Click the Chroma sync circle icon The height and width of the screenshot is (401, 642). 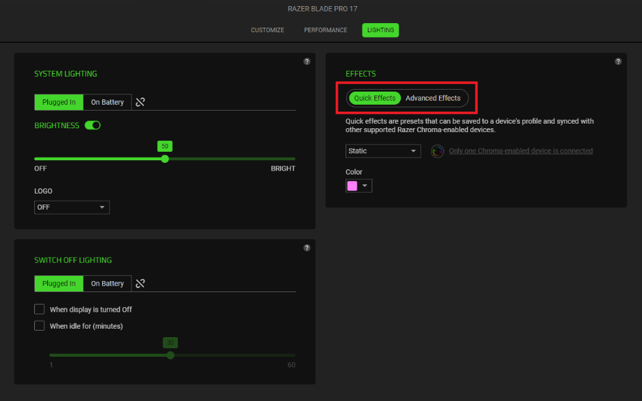tap(437, 151)
